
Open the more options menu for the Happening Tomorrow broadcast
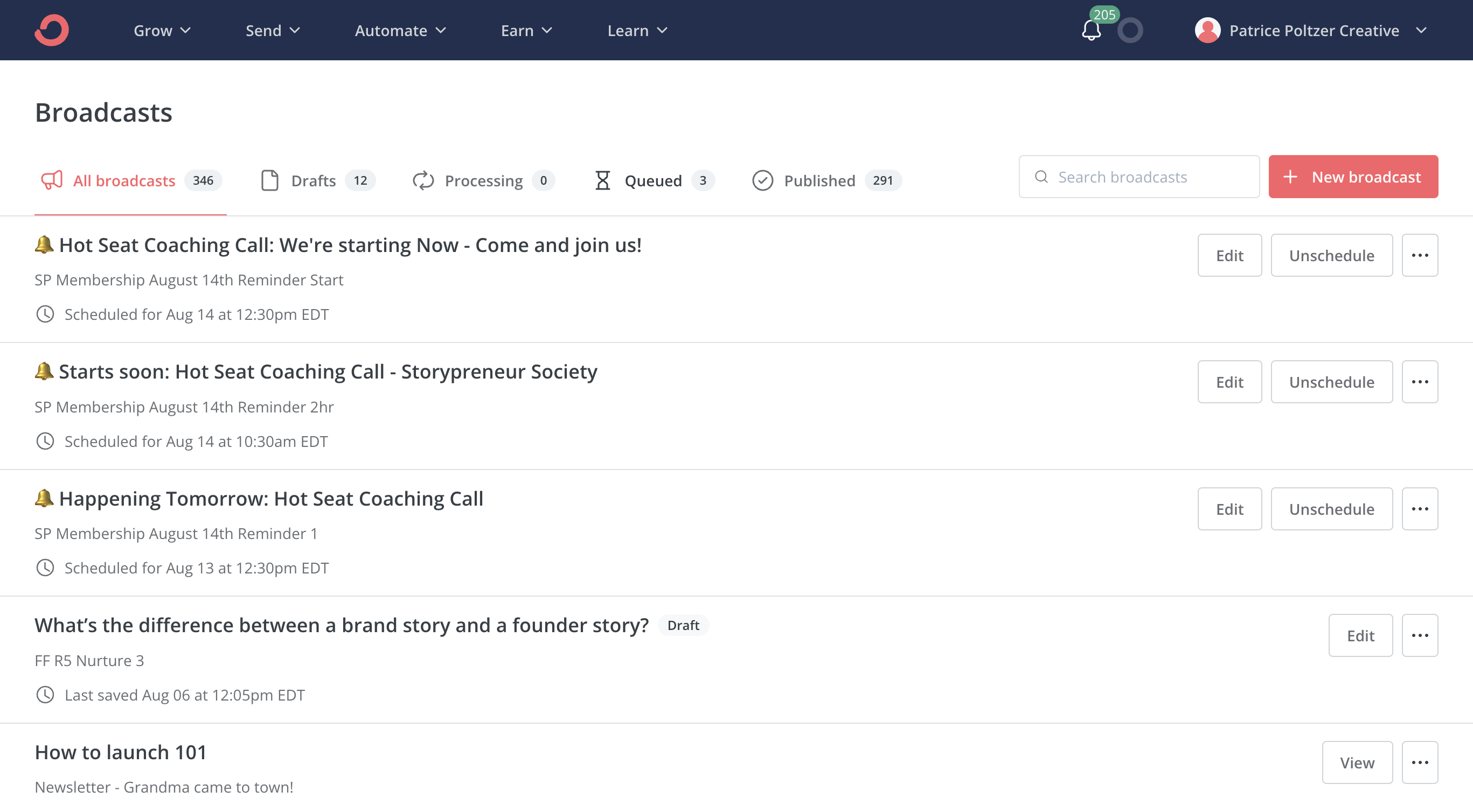pyautogui.click(x=1420, y=509)
